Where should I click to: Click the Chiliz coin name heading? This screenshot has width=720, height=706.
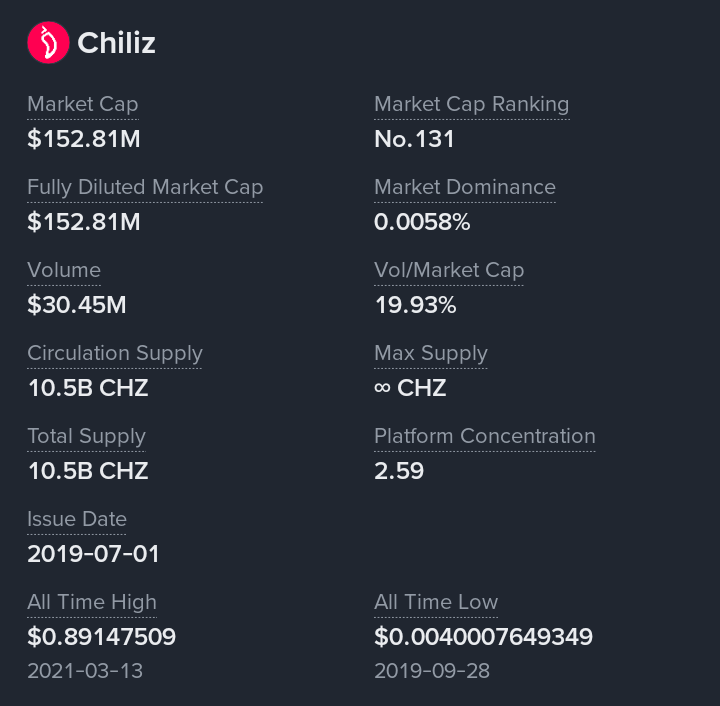point(116,43)
